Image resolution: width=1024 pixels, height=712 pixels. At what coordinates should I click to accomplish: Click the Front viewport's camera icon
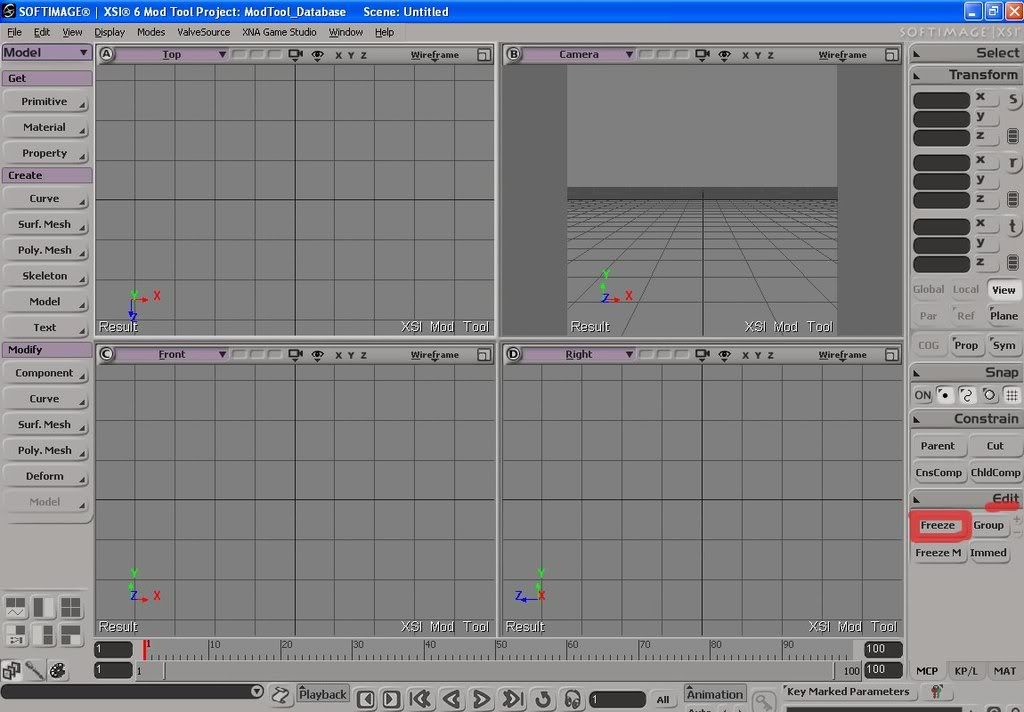(295, 355)
